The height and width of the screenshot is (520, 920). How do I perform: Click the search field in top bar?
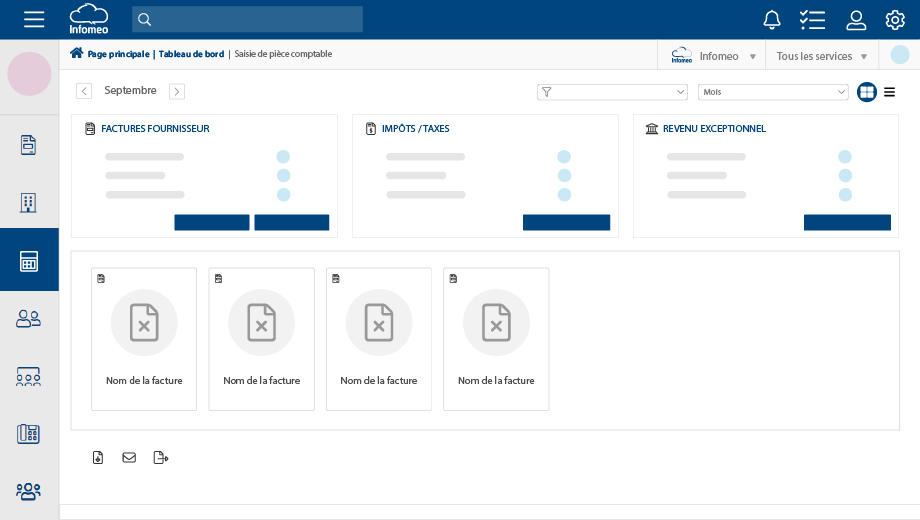(x=247, y=19)
